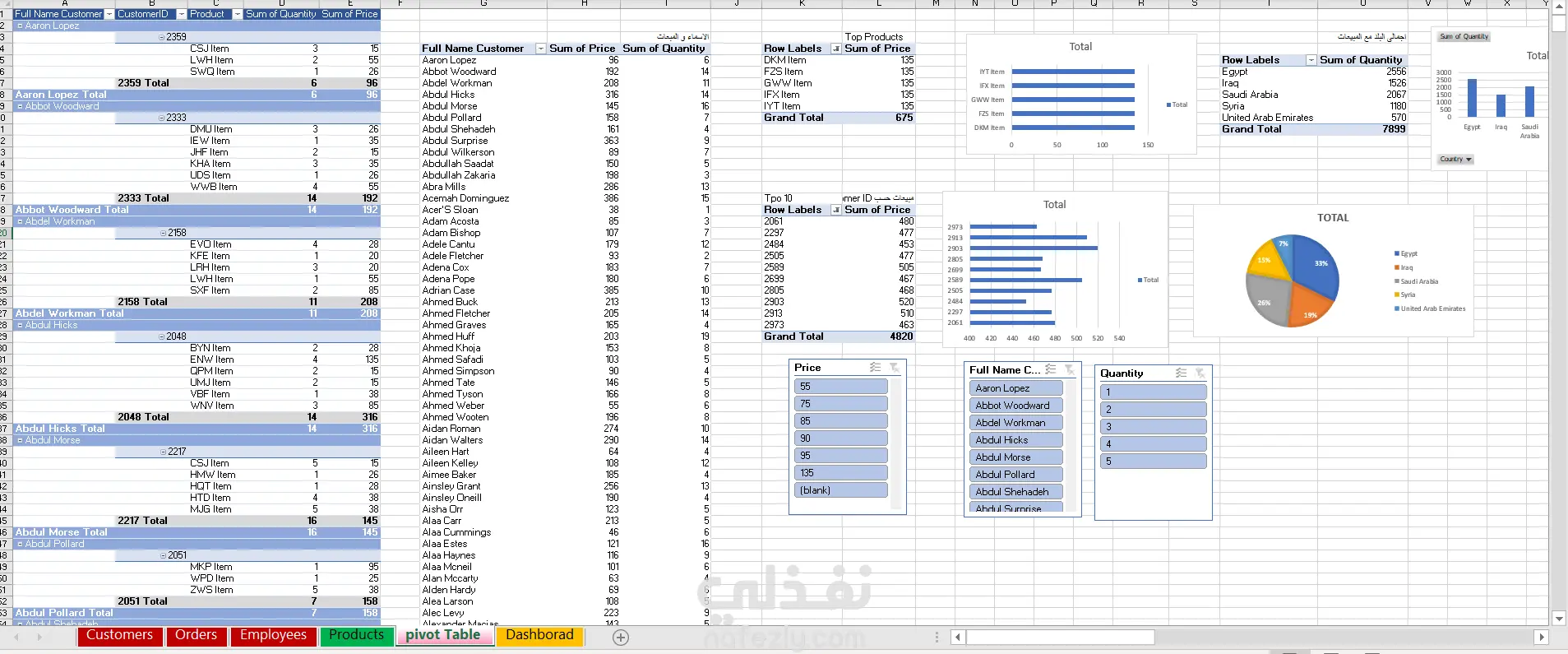
Task: Pick quantity 5 in the Quantity slicer
Action: [1154, 462]
